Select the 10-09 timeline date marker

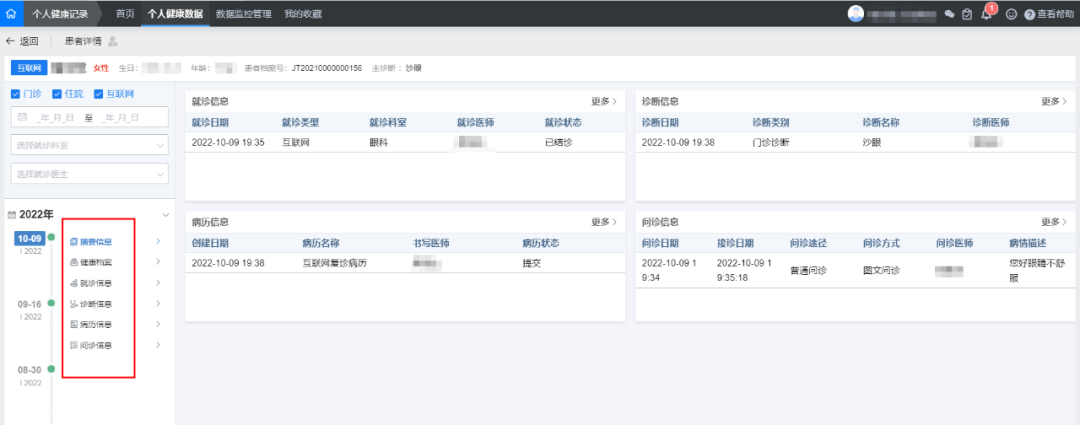click(x=30, y=238)
